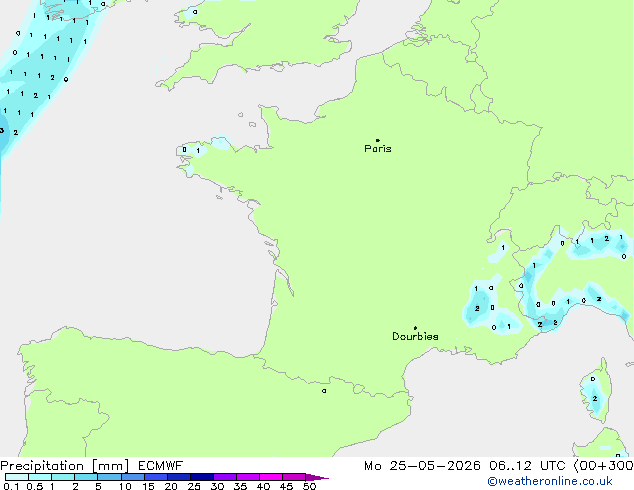Pick legend swatch between 45 and 50

tap(294, 477)
